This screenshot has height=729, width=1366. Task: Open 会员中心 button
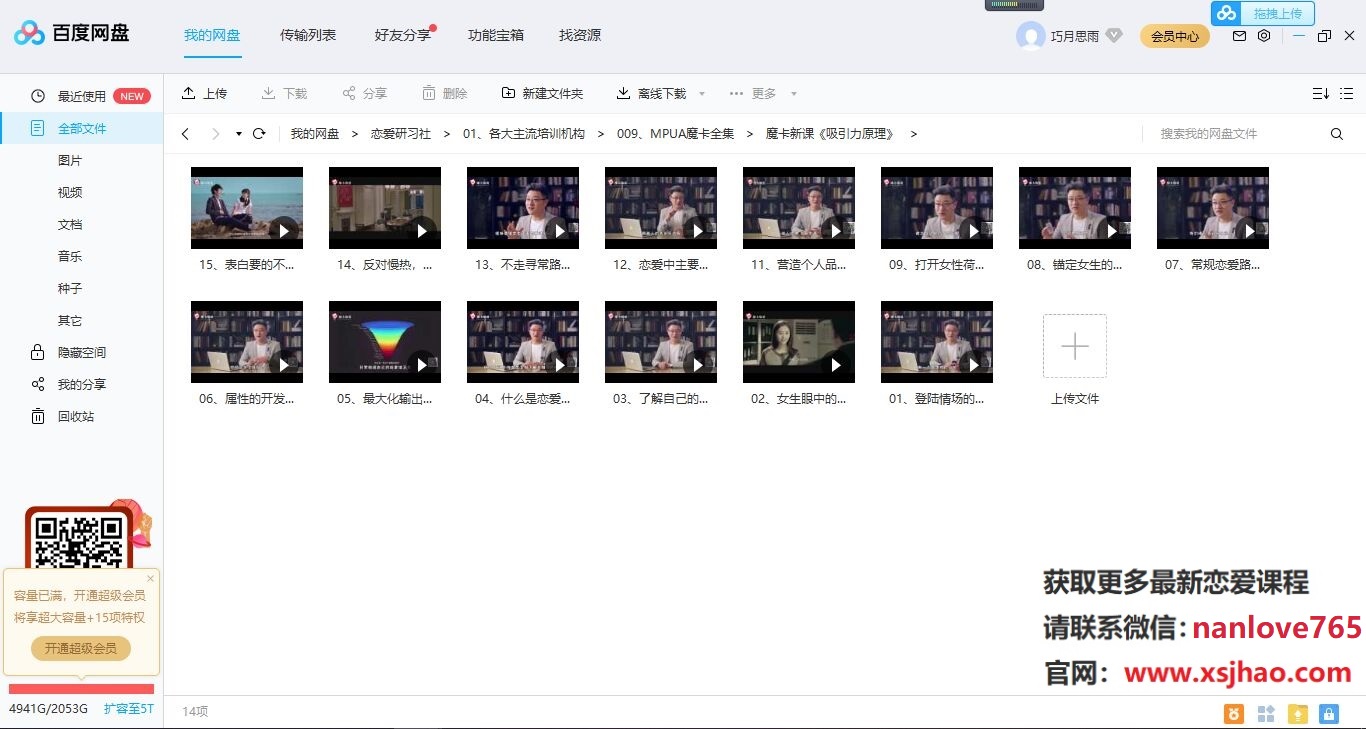[x=1175, y=36]
